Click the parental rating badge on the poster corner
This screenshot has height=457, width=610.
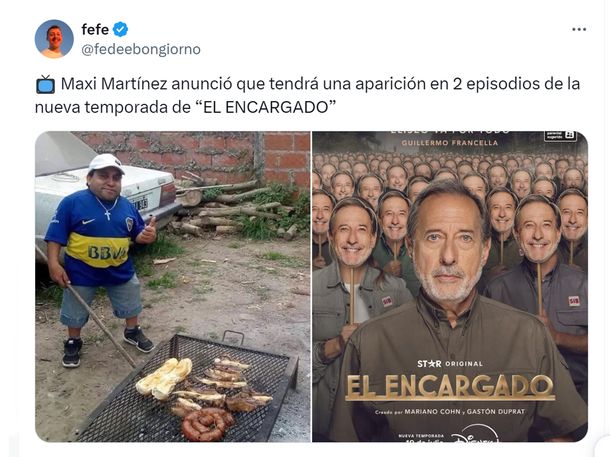click(x=560, y=135)
